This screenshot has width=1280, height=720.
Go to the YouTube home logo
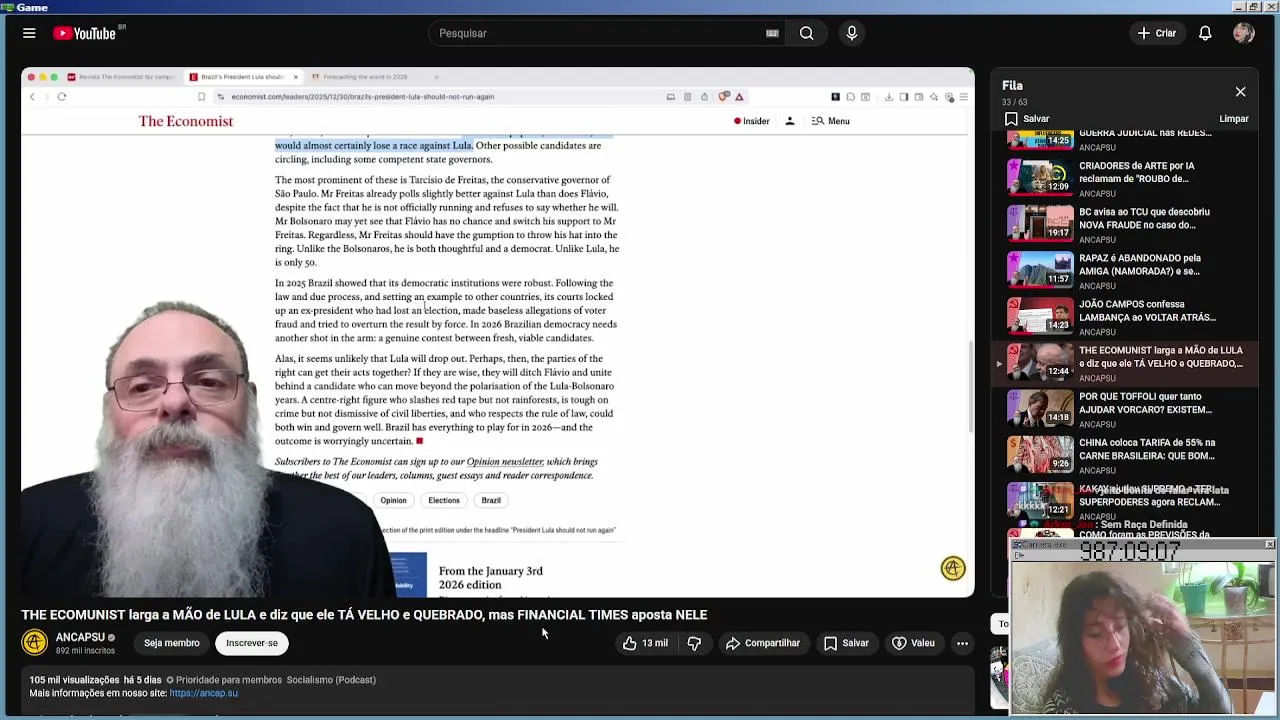[85, 33]
